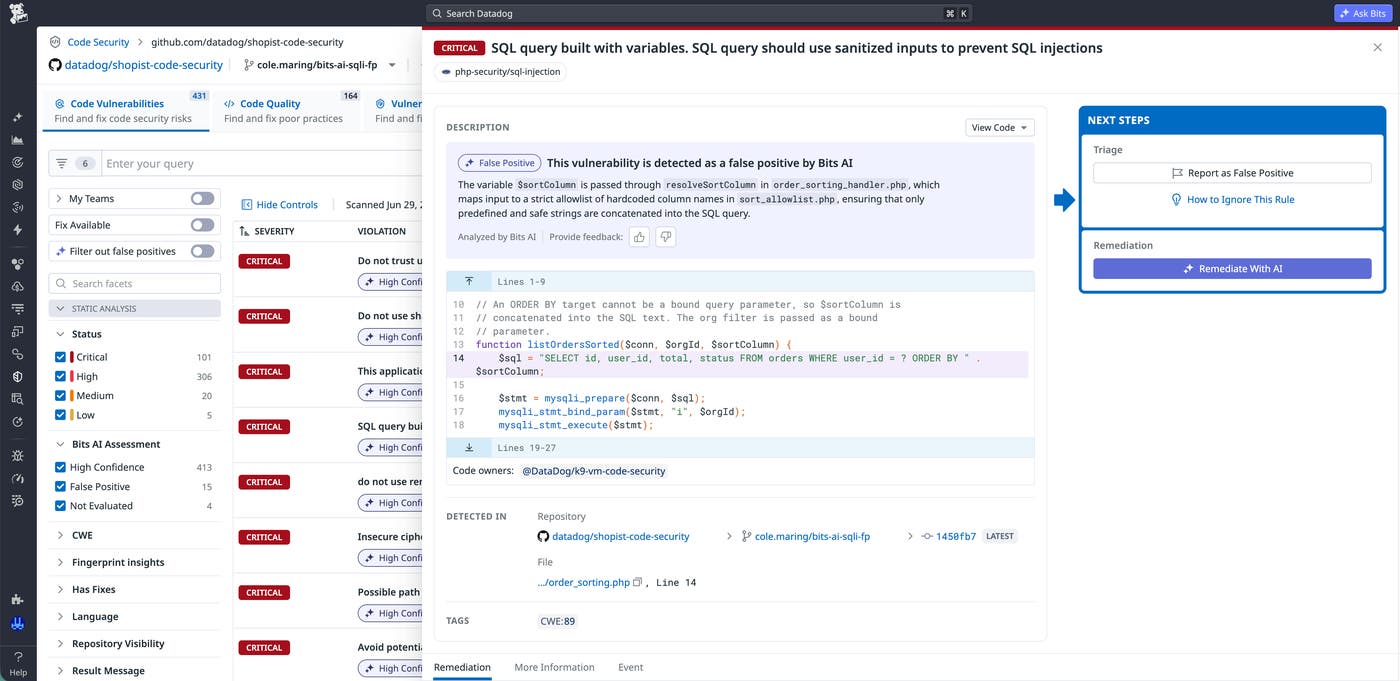Select the Event tab
1400x681 pixels.
pyautogui.click(x=630, y=667)
